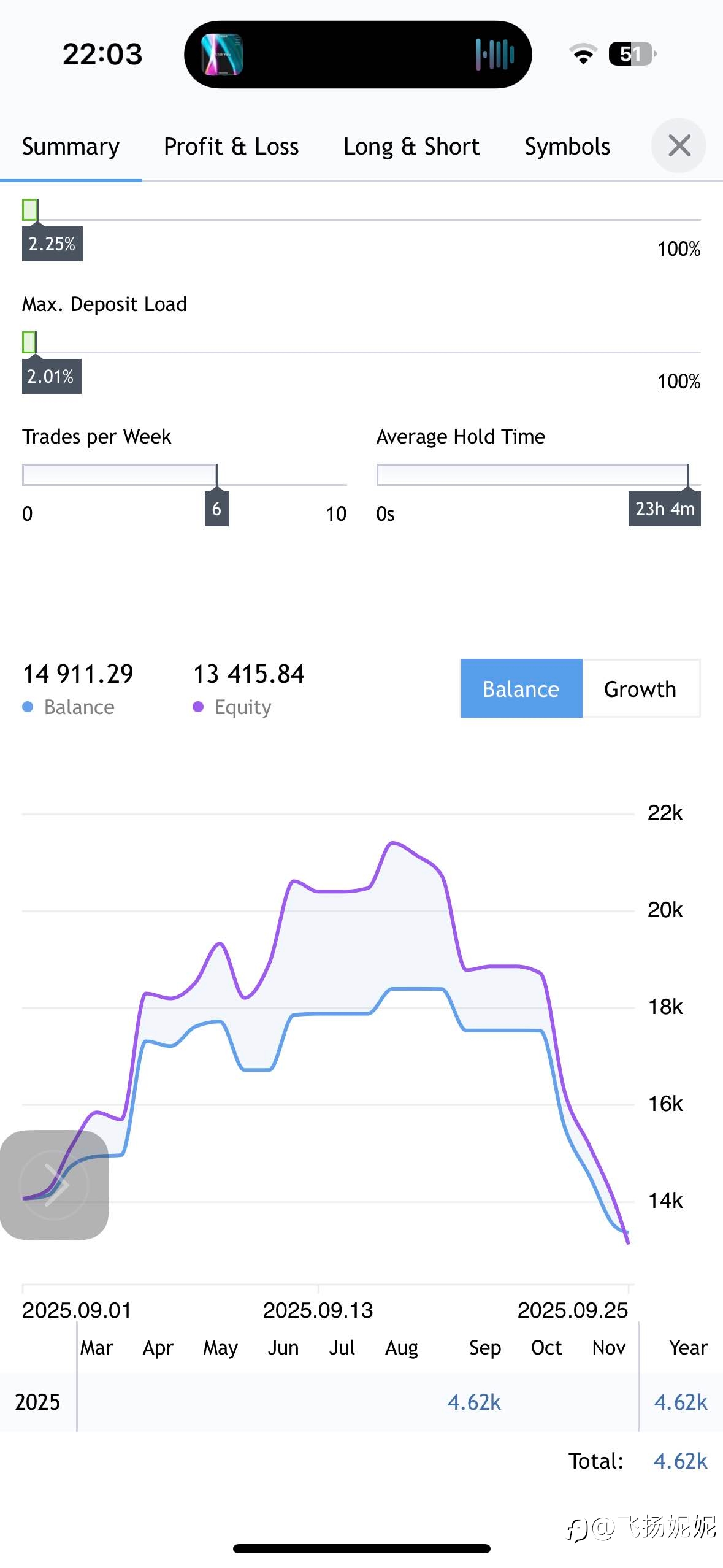Tap the 2.25% green indicator marker
The image size is (723, 1568).
[30, 210]
